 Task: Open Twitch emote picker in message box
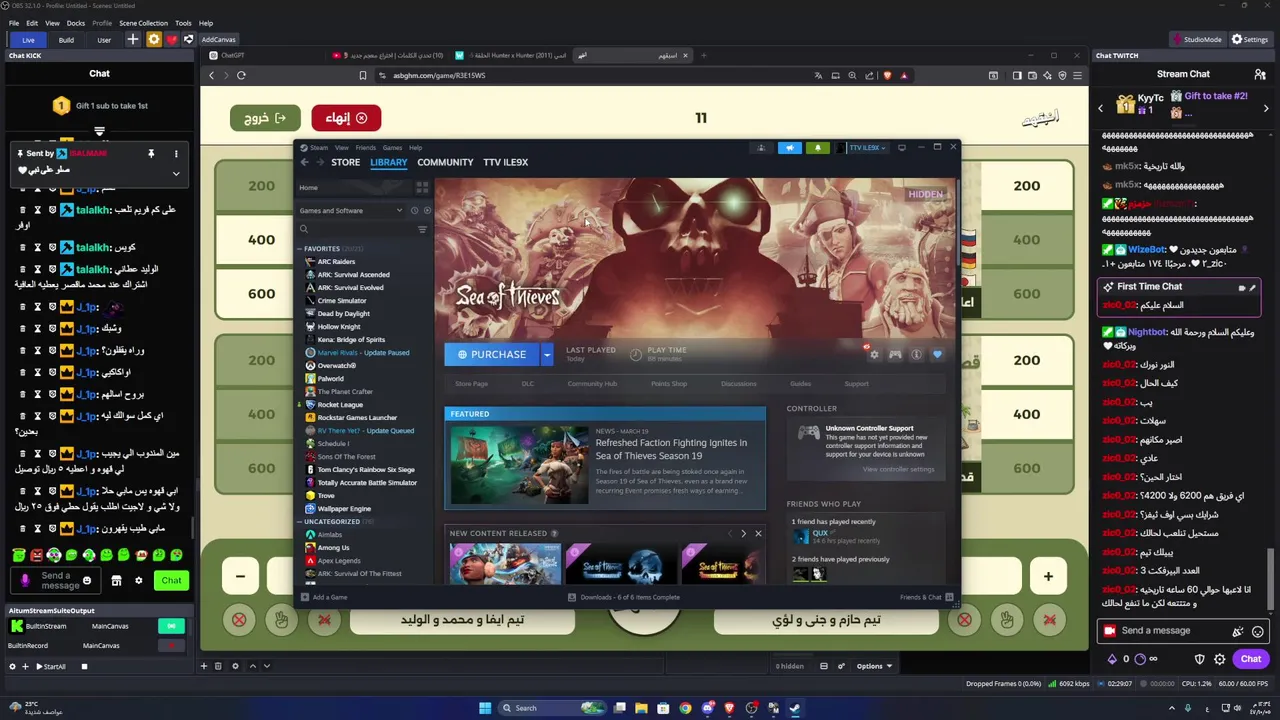click(1258, 631)
